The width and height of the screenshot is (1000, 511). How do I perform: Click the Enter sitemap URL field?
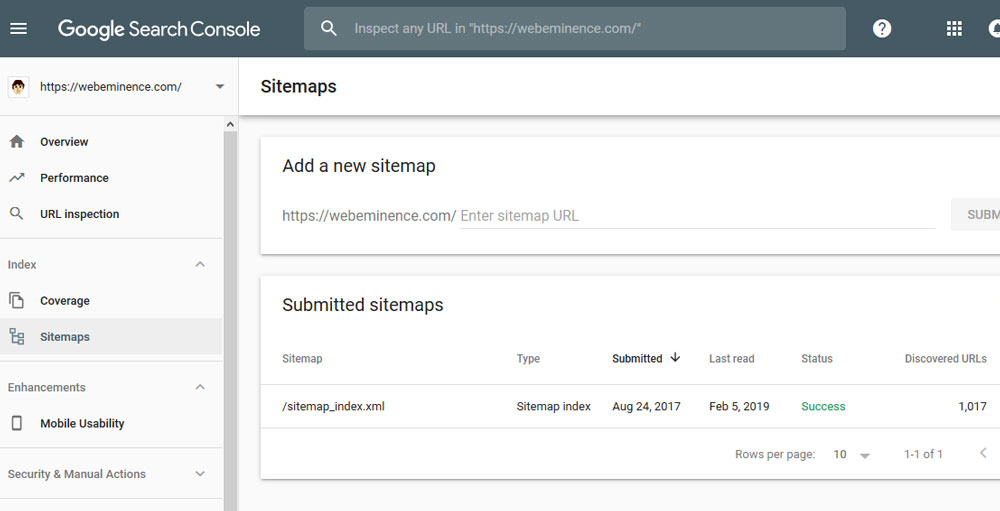coord(698,216)
